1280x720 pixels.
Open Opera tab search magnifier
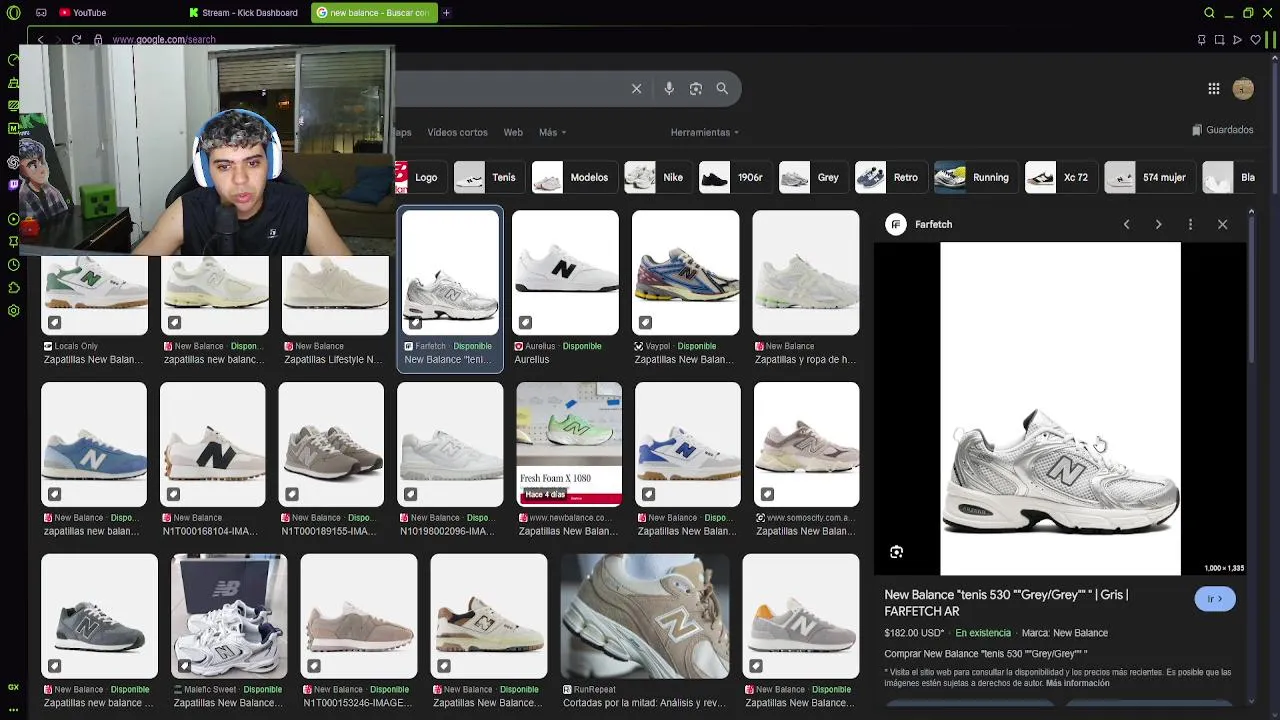pyautogui.click(x=1209, y=13)
